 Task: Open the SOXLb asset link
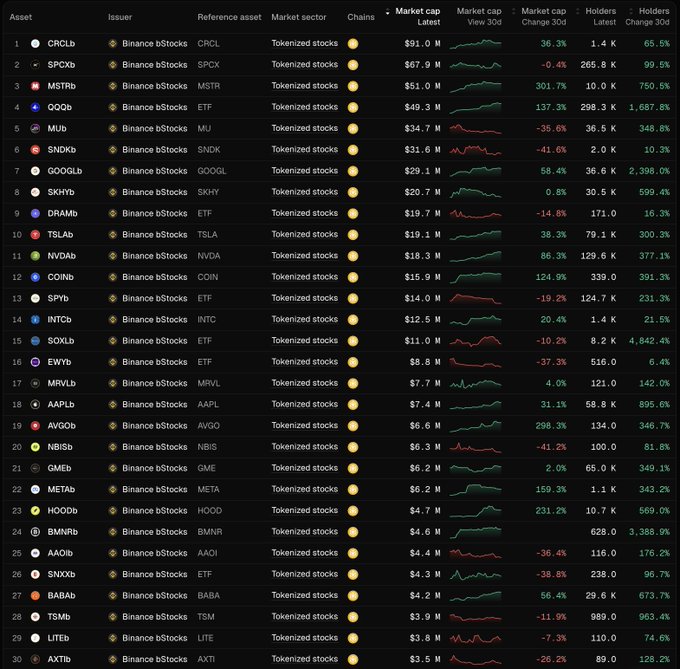tap(61, 341)
